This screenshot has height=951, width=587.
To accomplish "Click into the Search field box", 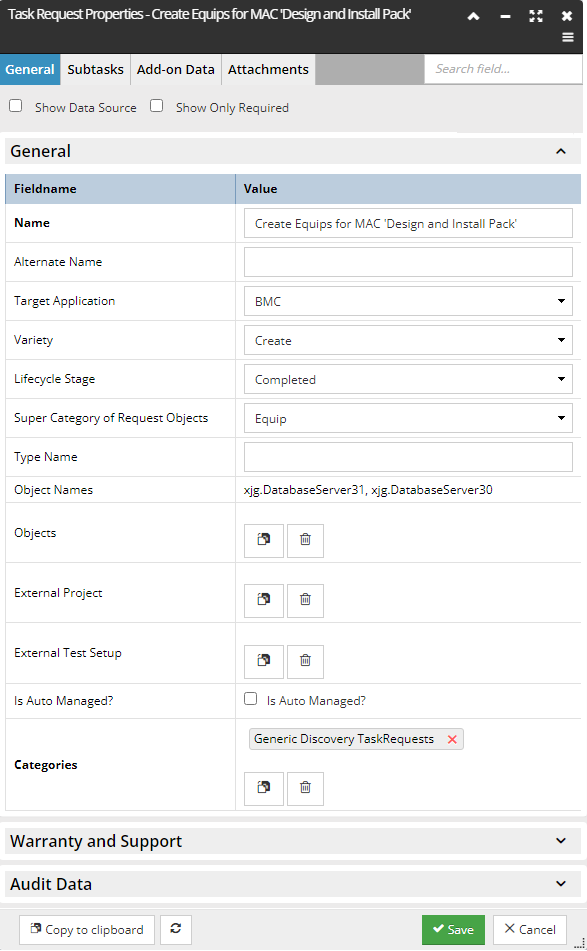I will [x=503, y=69].
